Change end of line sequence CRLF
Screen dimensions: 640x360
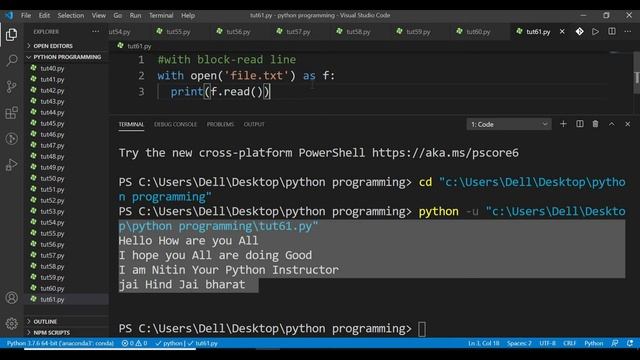[x=569, y=343]
